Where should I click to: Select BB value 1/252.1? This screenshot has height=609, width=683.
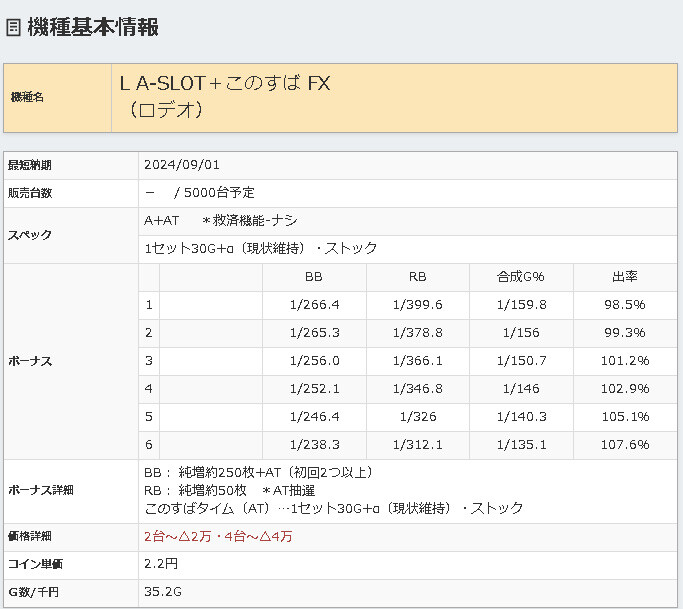314,389
